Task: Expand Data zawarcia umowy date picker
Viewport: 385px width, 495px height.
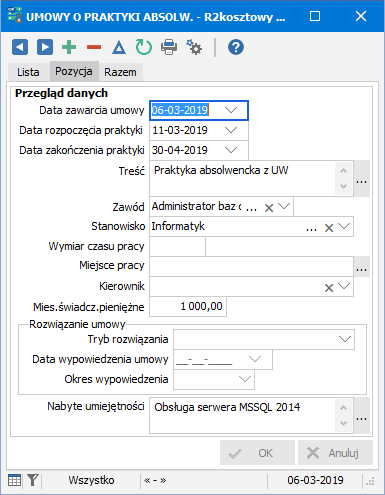Action: [x=231, y=110]
